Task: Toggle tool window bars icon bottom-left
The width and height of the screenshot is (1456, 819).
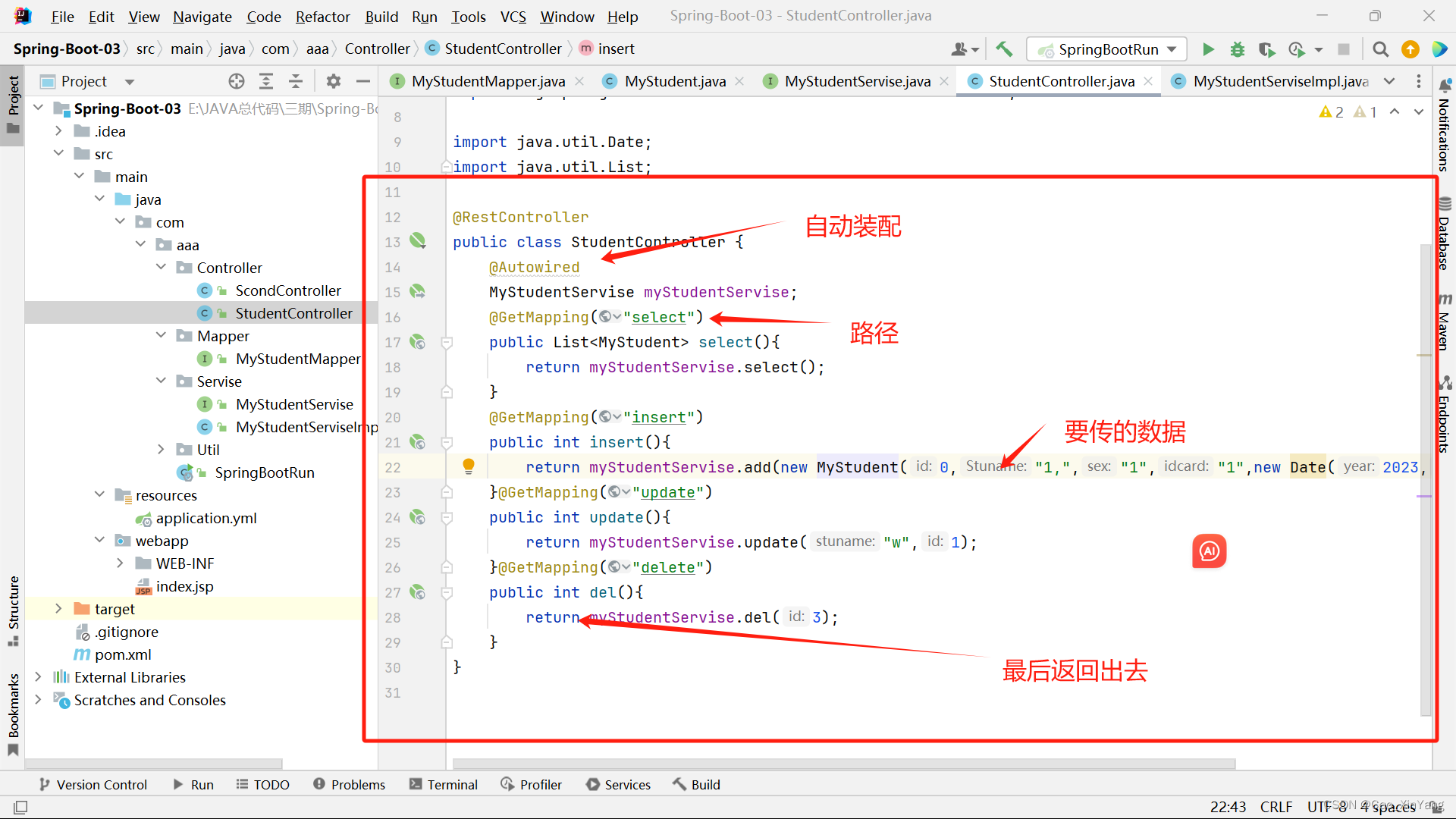Action: tap(20, 807)
